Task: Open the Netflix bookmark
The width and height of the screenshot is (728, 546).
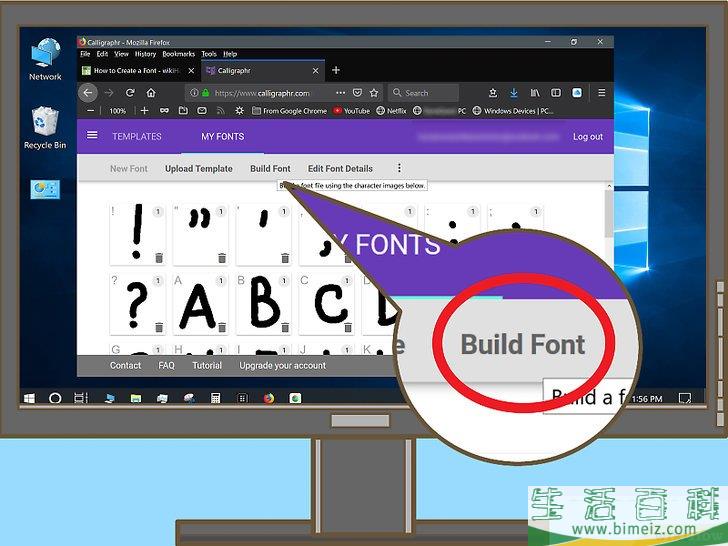Action: pyautogui.click(x=391, y=111)
